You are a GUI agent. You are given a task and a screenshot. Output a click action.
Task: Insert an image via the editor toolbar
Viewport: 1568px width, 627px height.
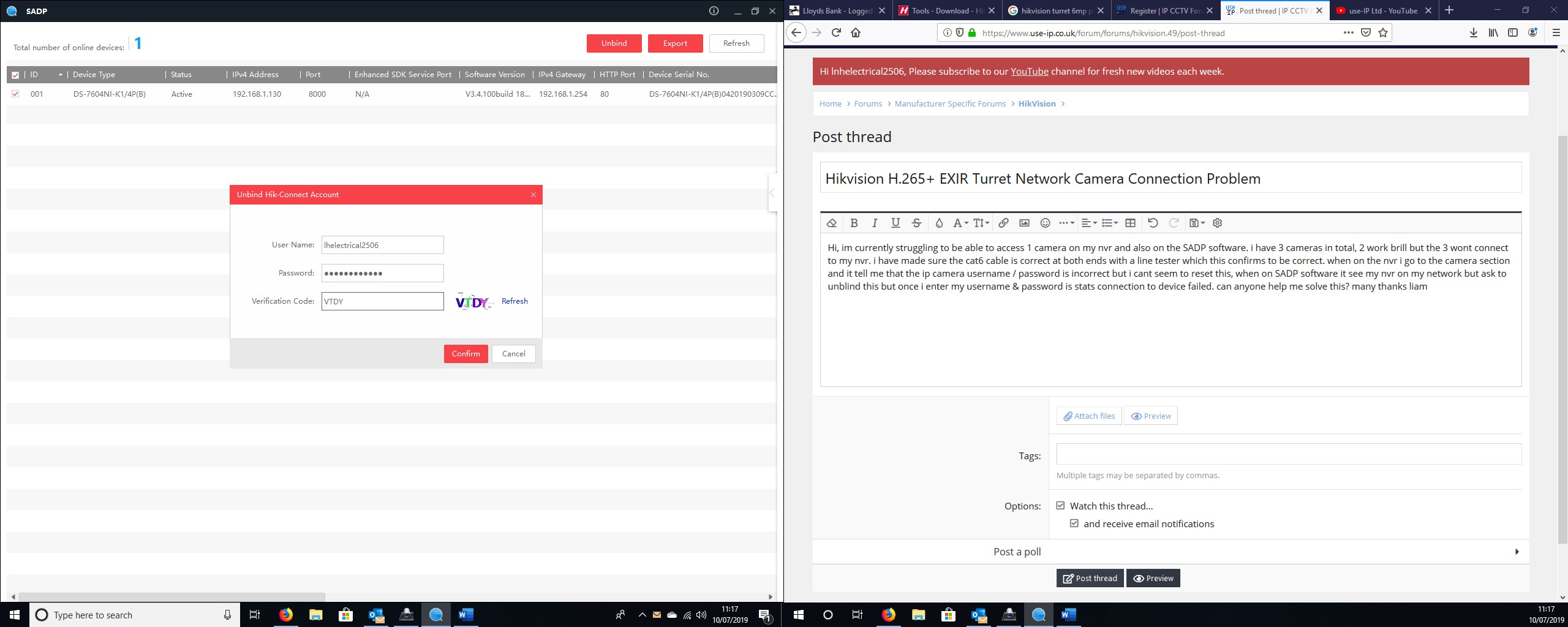pyautogui.click(x=1024, y=223)
